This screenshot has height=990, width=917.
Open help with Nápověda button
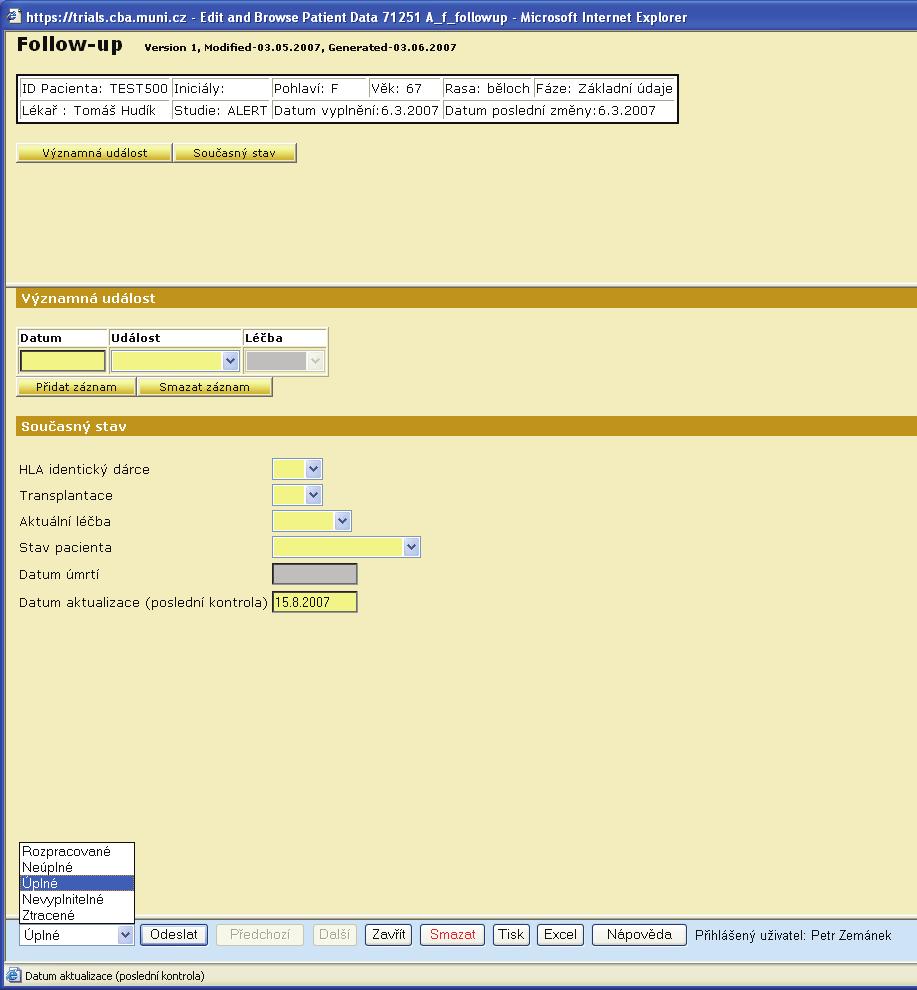click(x=639, y=934)
